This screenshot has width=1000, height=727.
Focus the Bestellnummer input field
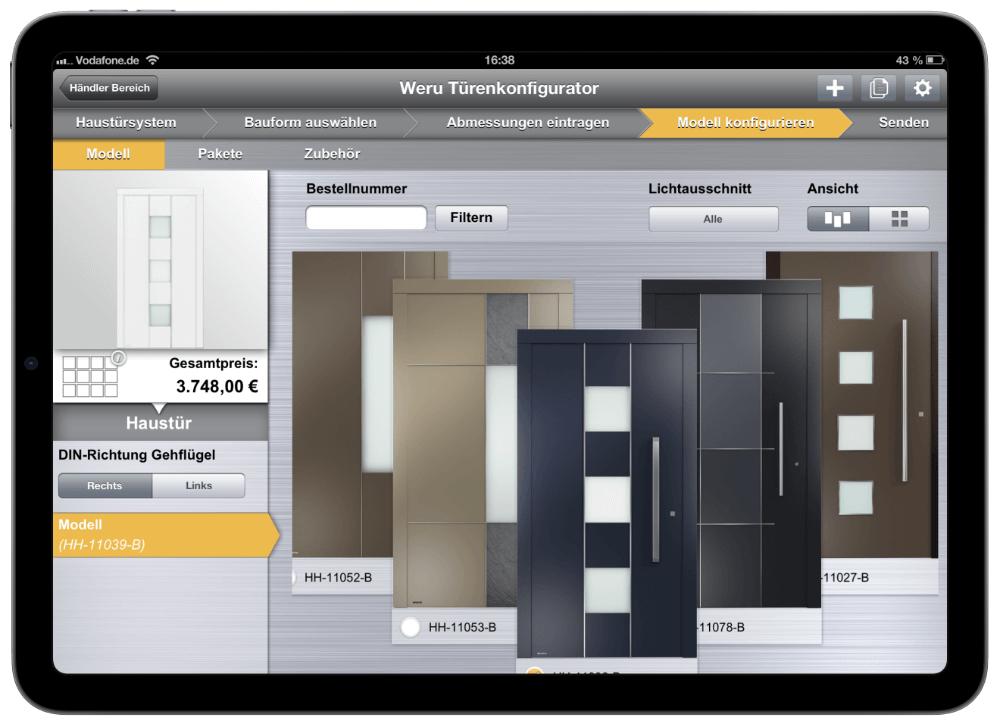tap(366, 217)
